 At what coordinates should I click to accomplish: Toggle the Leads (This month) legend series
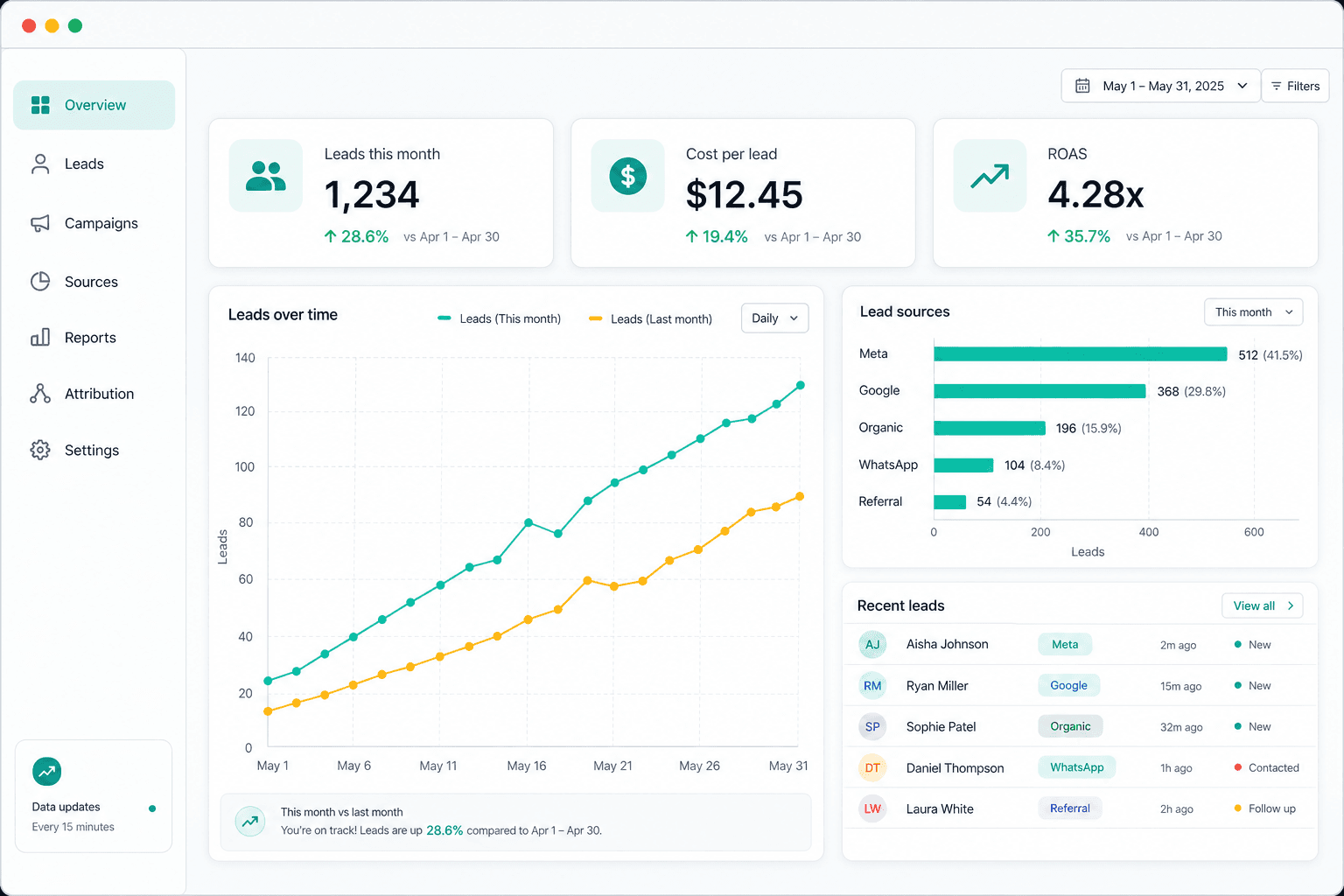tap(499, 318)
